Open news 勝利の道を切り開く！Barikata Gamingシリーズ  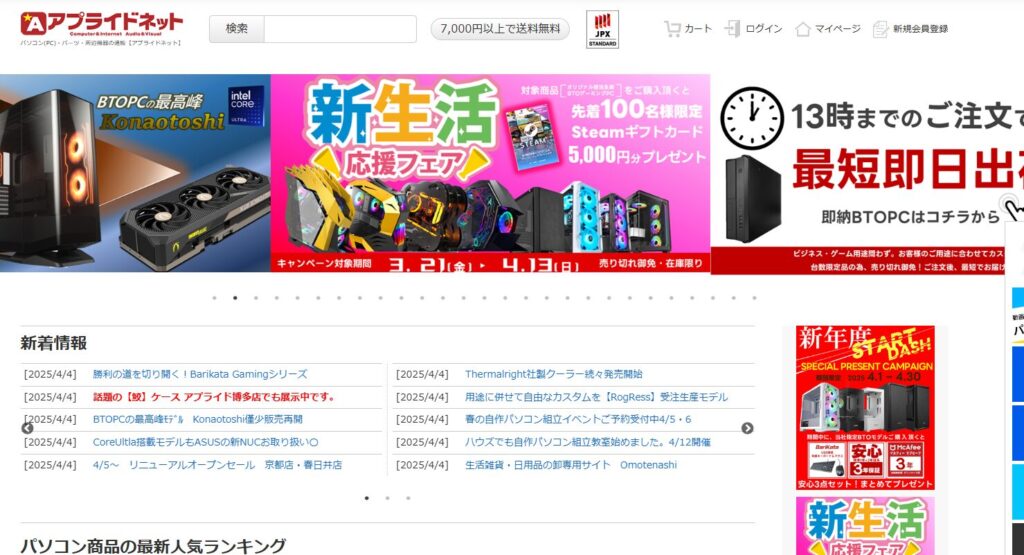(x=200, y=374)
